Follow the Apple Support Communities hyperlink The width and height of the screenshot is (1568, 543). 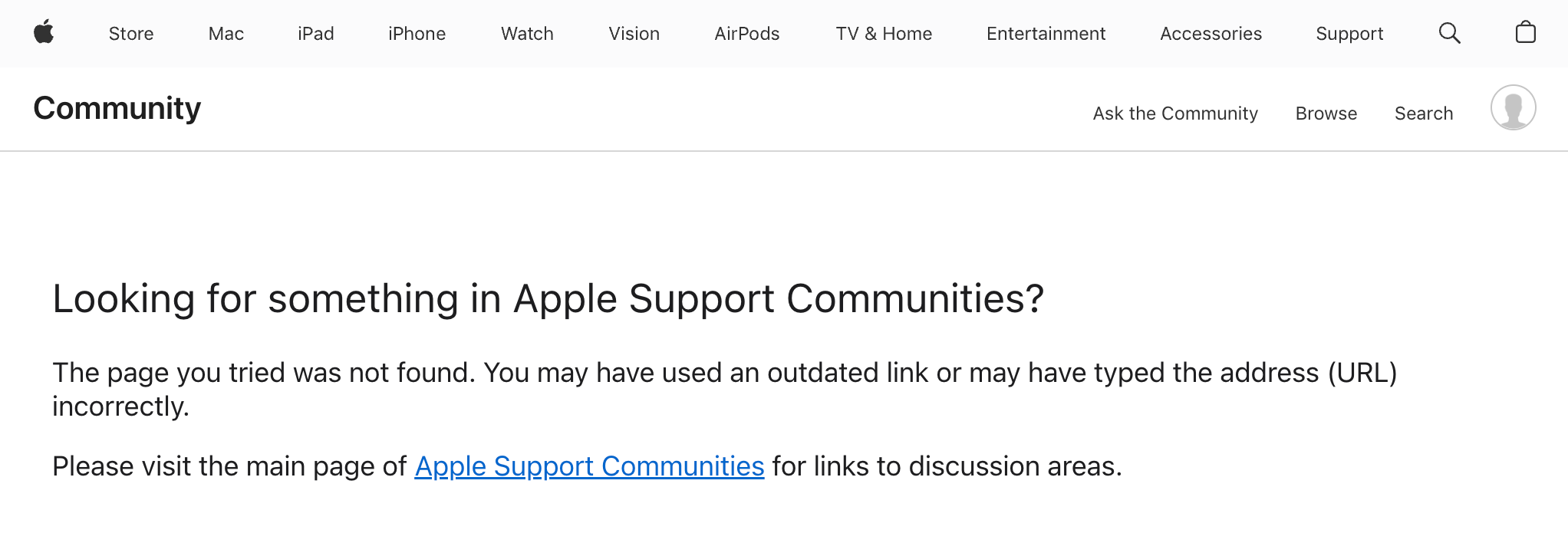point(589,466)
